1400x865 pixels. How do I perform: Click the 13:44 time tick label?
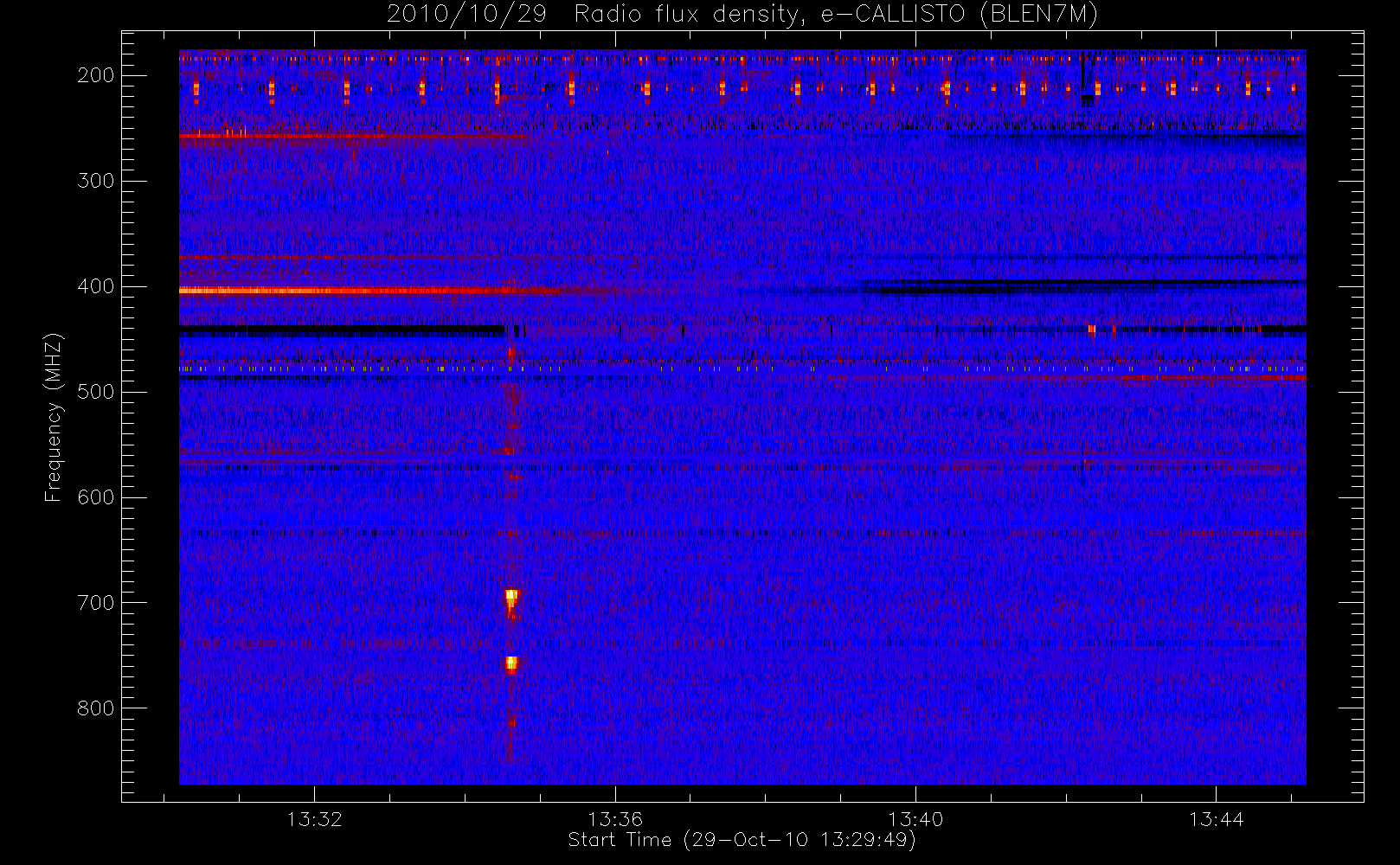point(1216,819)
